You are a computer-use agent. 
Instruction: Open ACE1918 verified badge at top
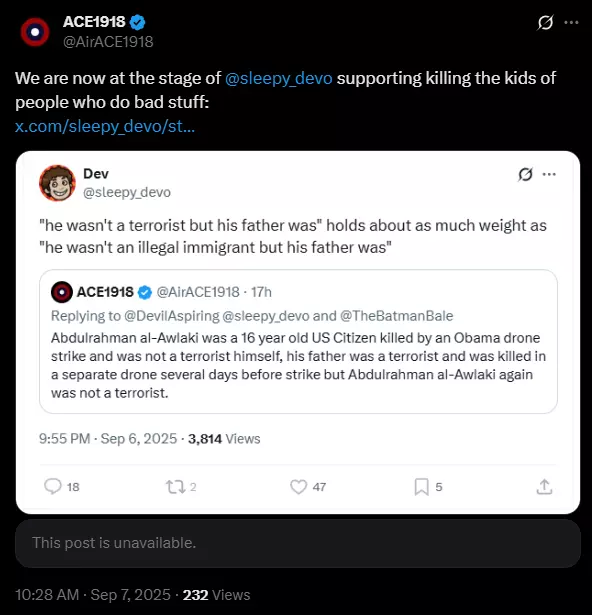pyautogui.click(x=137, y=22)
